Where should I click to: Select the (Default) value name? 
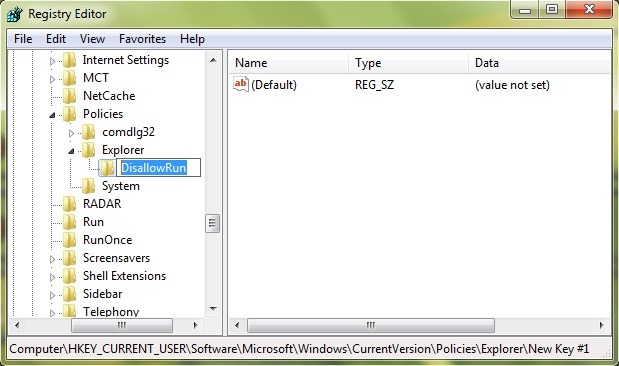coord(274,85)
